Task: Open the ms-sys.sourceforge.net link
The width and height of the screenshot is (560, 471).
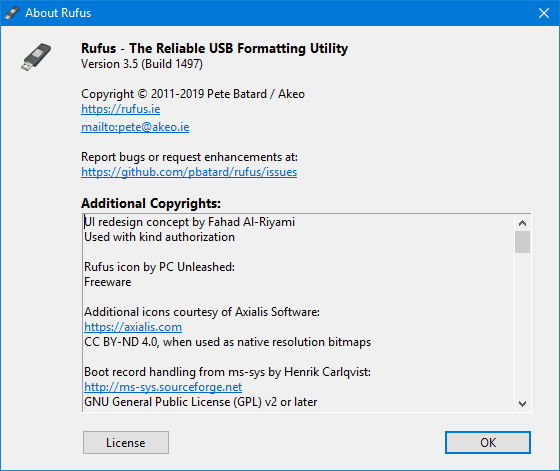Action: [163, 387]
